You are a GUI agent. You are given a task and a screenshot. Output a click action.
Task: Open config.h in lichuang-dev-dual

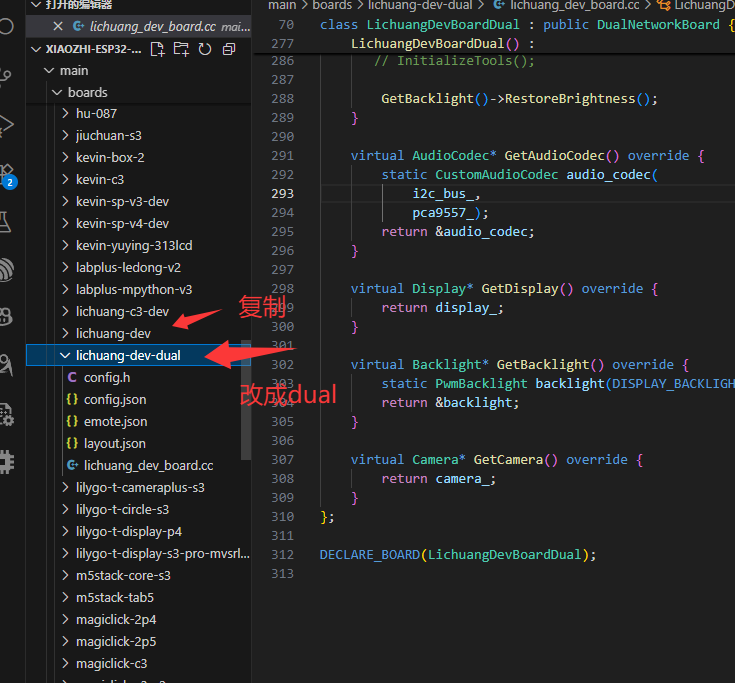click(x=106, y=377)
